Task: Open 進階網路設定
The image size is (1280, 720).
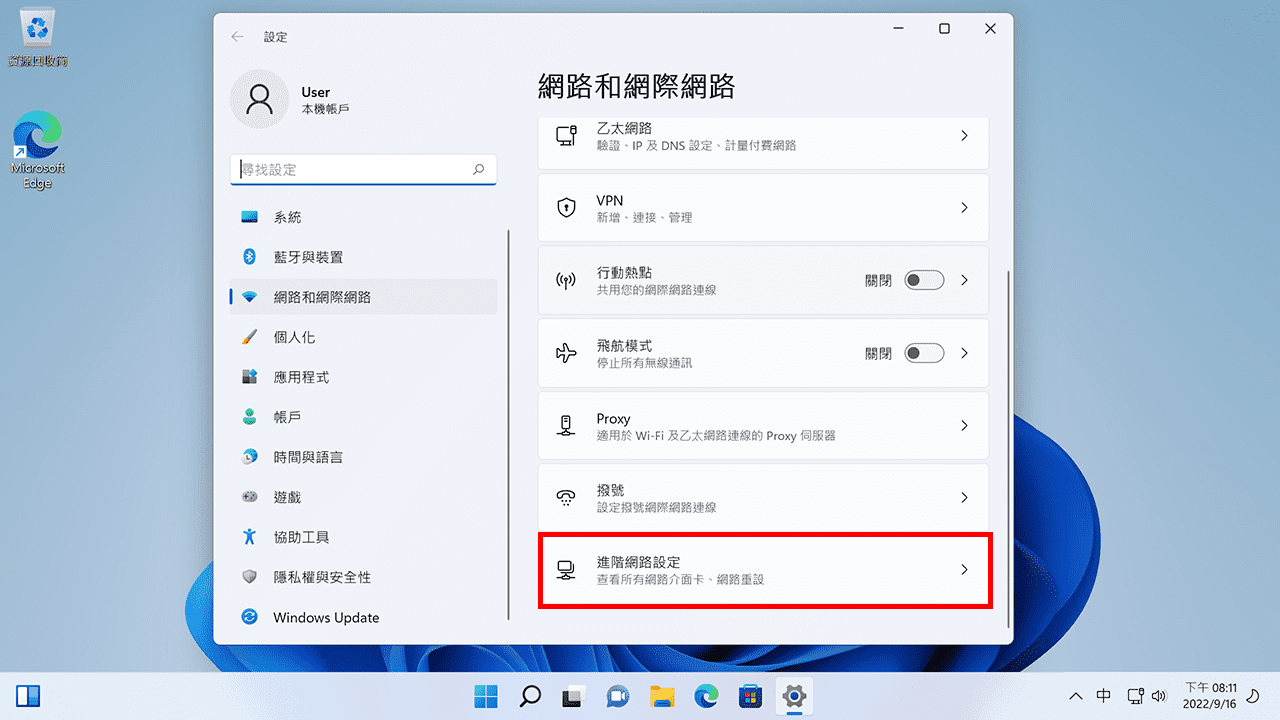Action: [763, 570]
